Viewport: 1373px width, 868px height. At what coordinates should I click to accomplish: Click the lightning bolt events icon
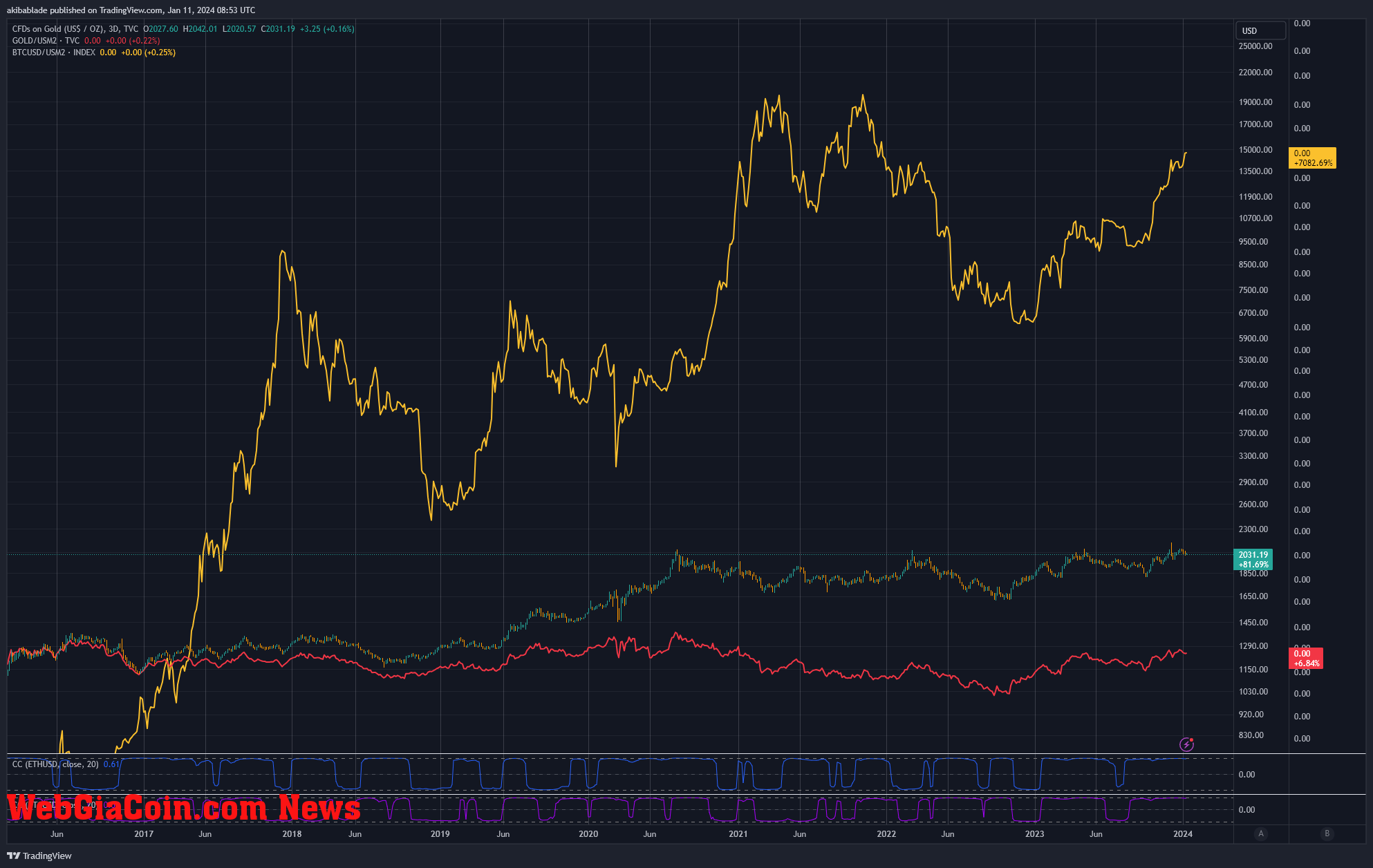[1186, 744]
